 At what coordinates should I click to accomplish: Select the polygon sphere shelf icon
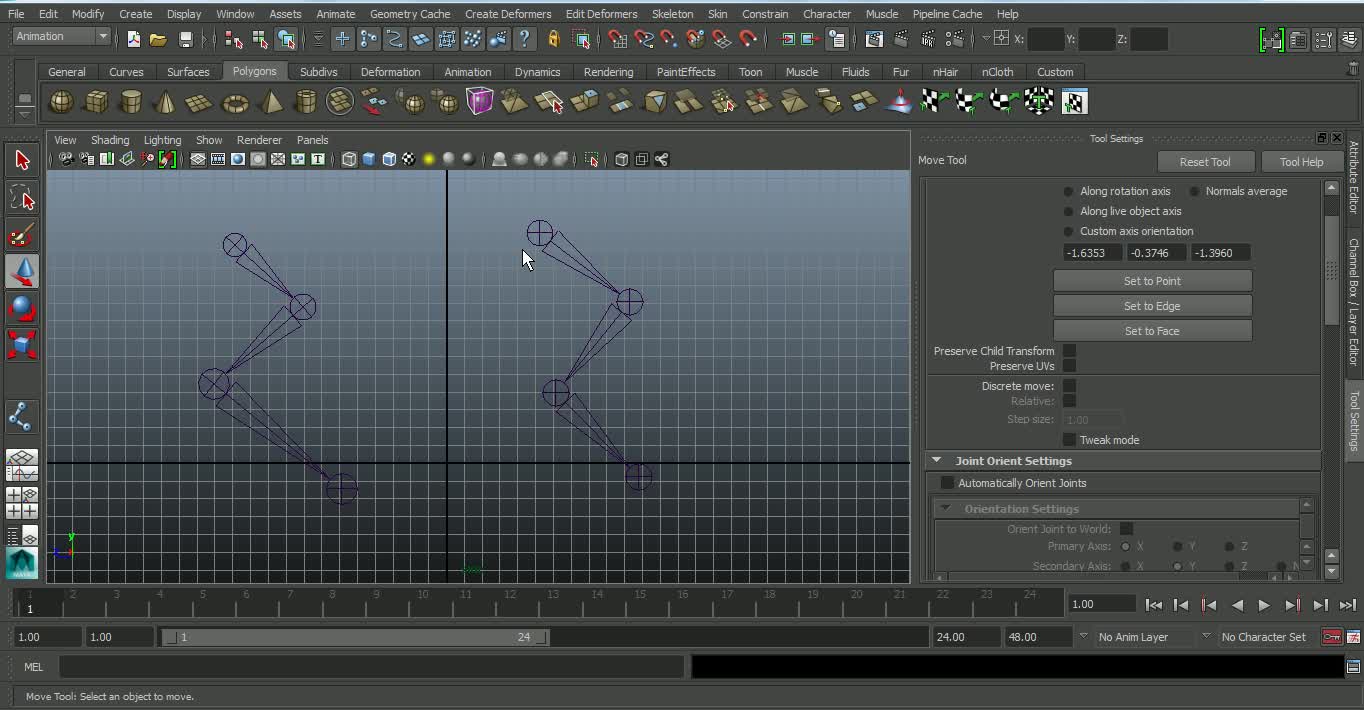(62, 102)
